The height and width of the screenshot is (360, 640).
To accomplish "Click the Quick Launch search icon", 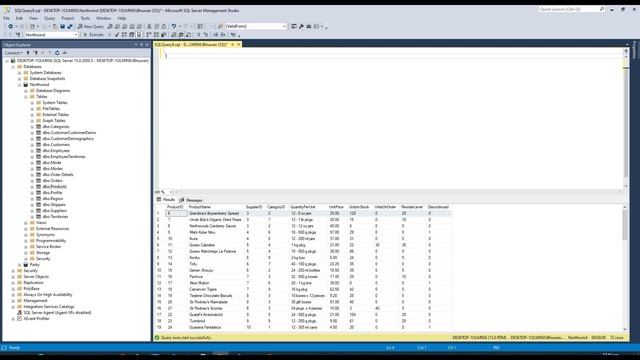I will pos(602,9).
